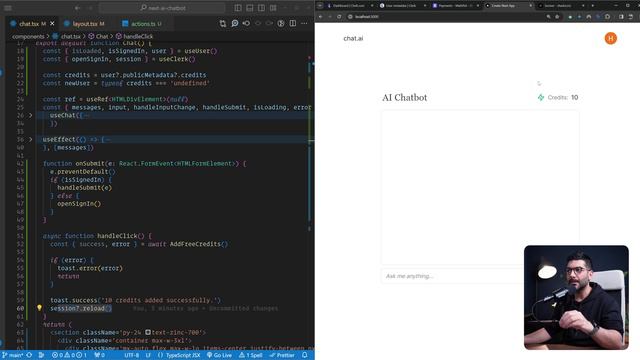Click the compare changes icon in editor toolbar
The image size is (640, 360).
point(223,24)
